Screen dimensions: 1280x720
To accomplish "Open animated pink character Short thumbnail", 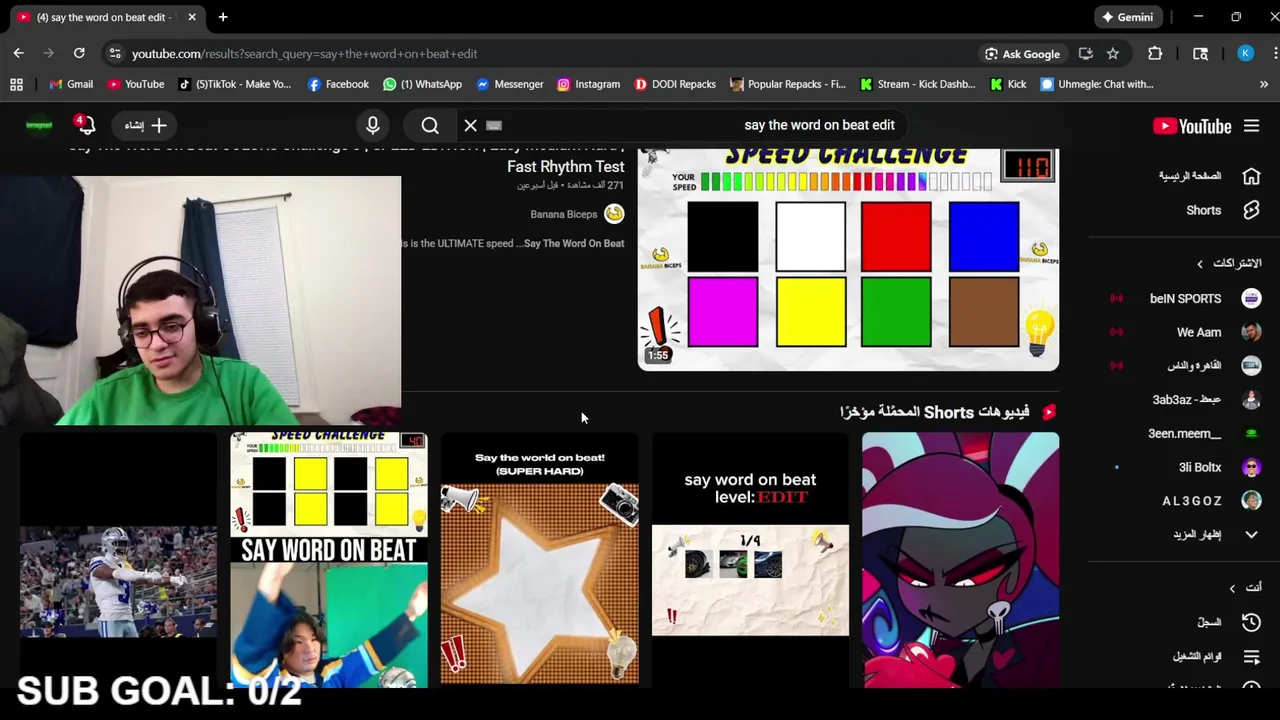I will tap(960, 560).
